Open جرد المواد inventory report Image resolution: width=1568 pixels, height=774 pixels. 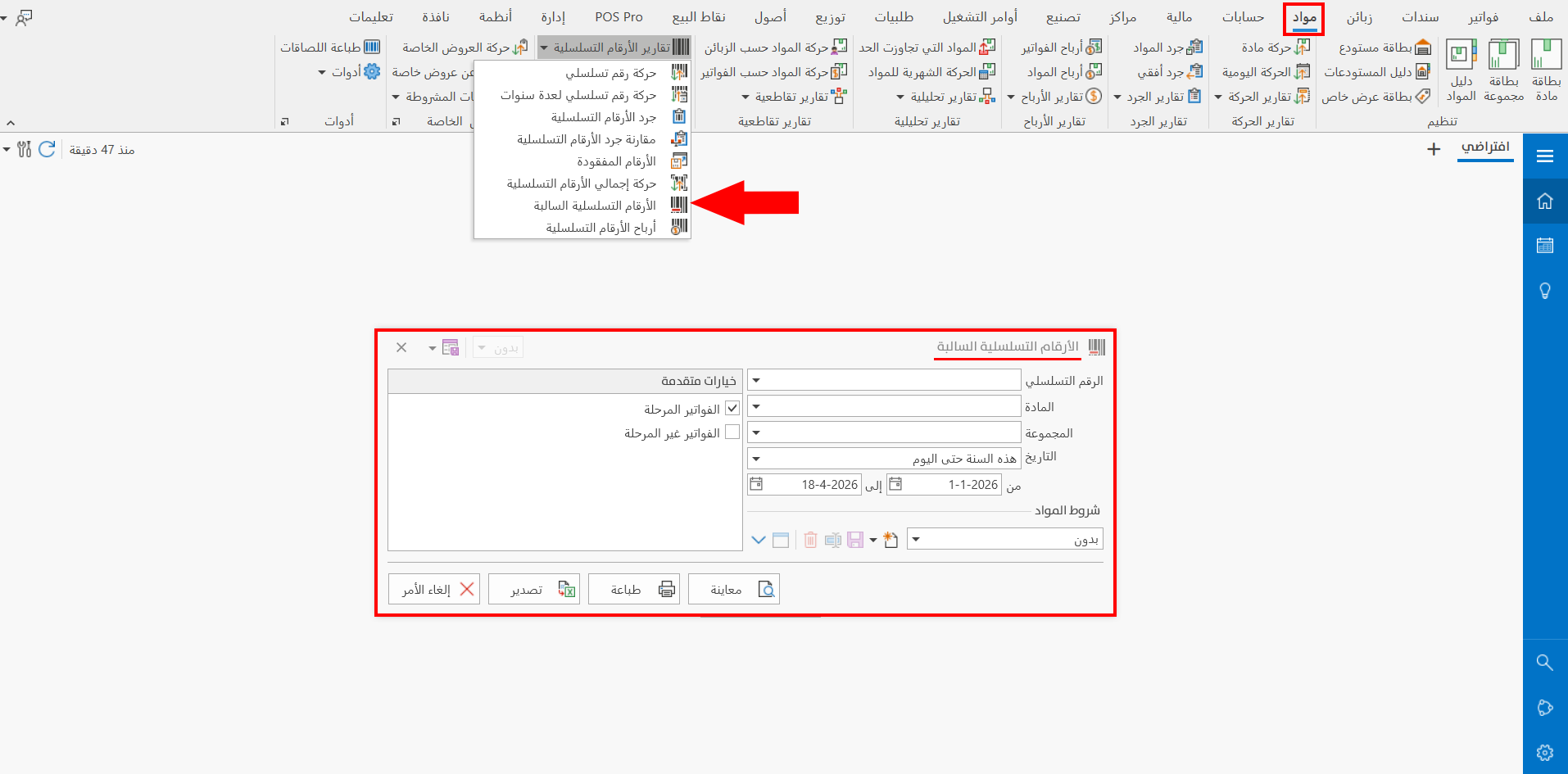(1167, 48)
